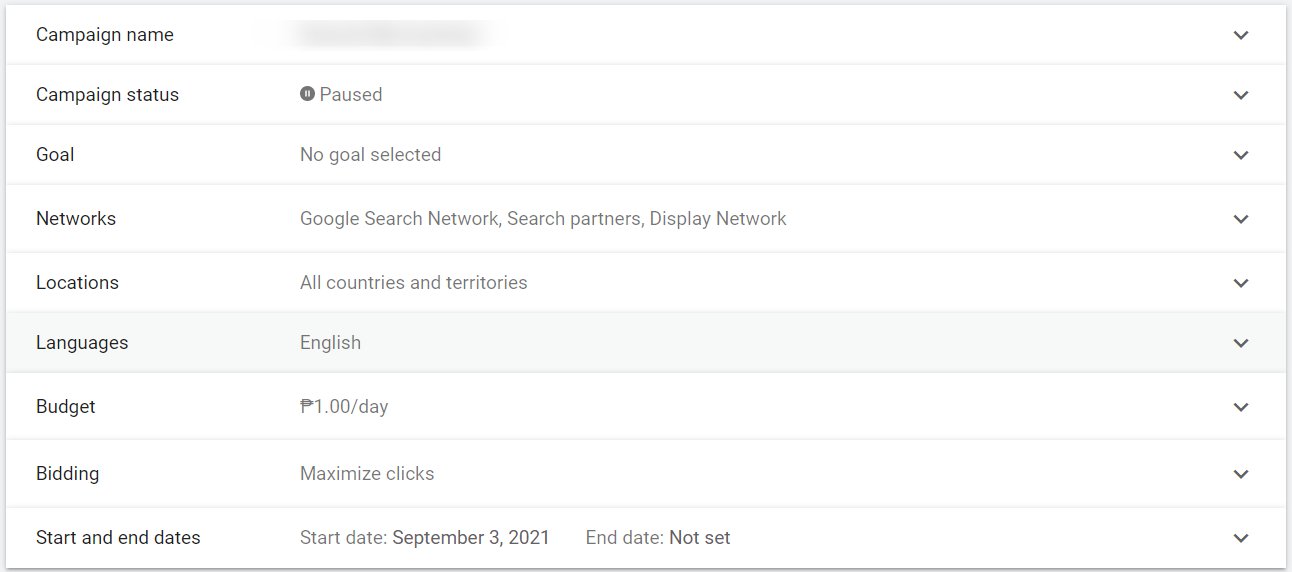Screen dimensions: 1292x572
Task: Expand the Campaign name row chevron
Action: 1241,35
